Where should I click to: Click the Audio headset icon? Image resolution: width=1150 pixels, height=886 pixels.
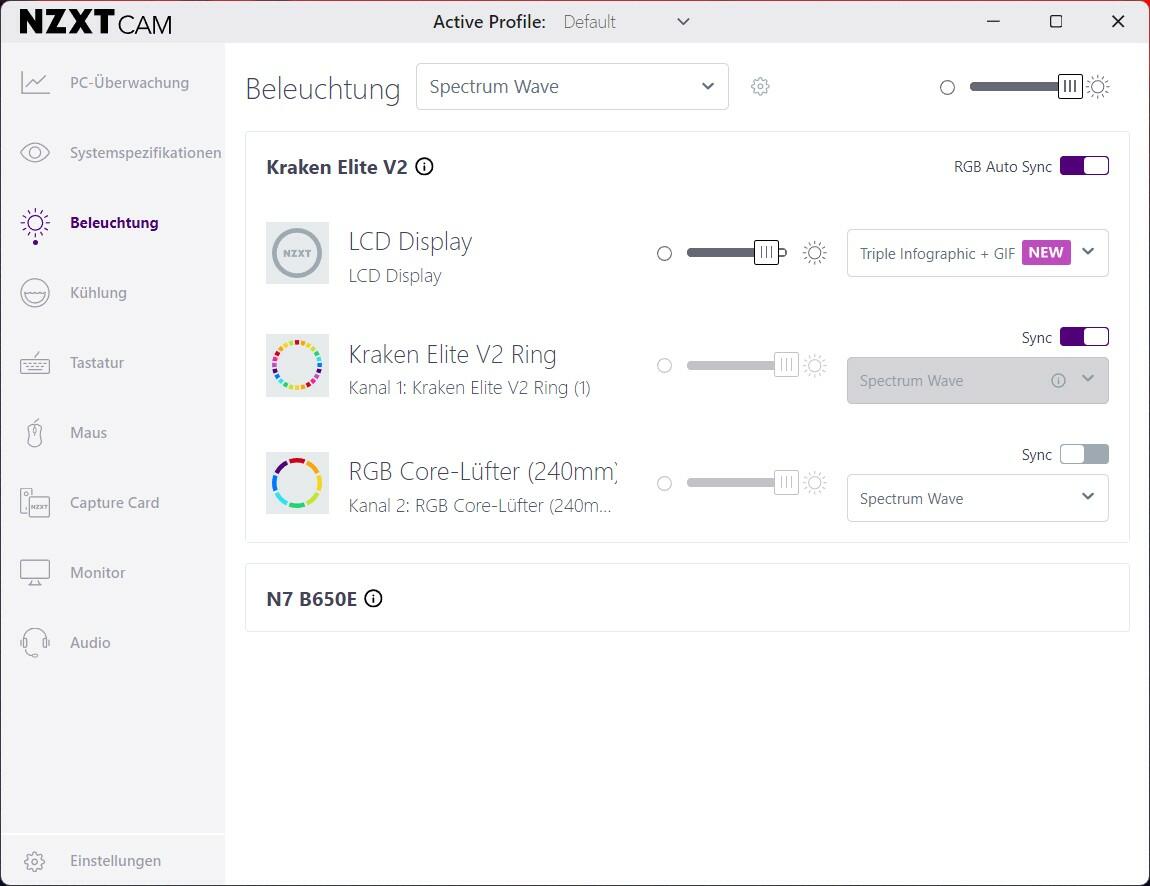[x=35, y=643]
